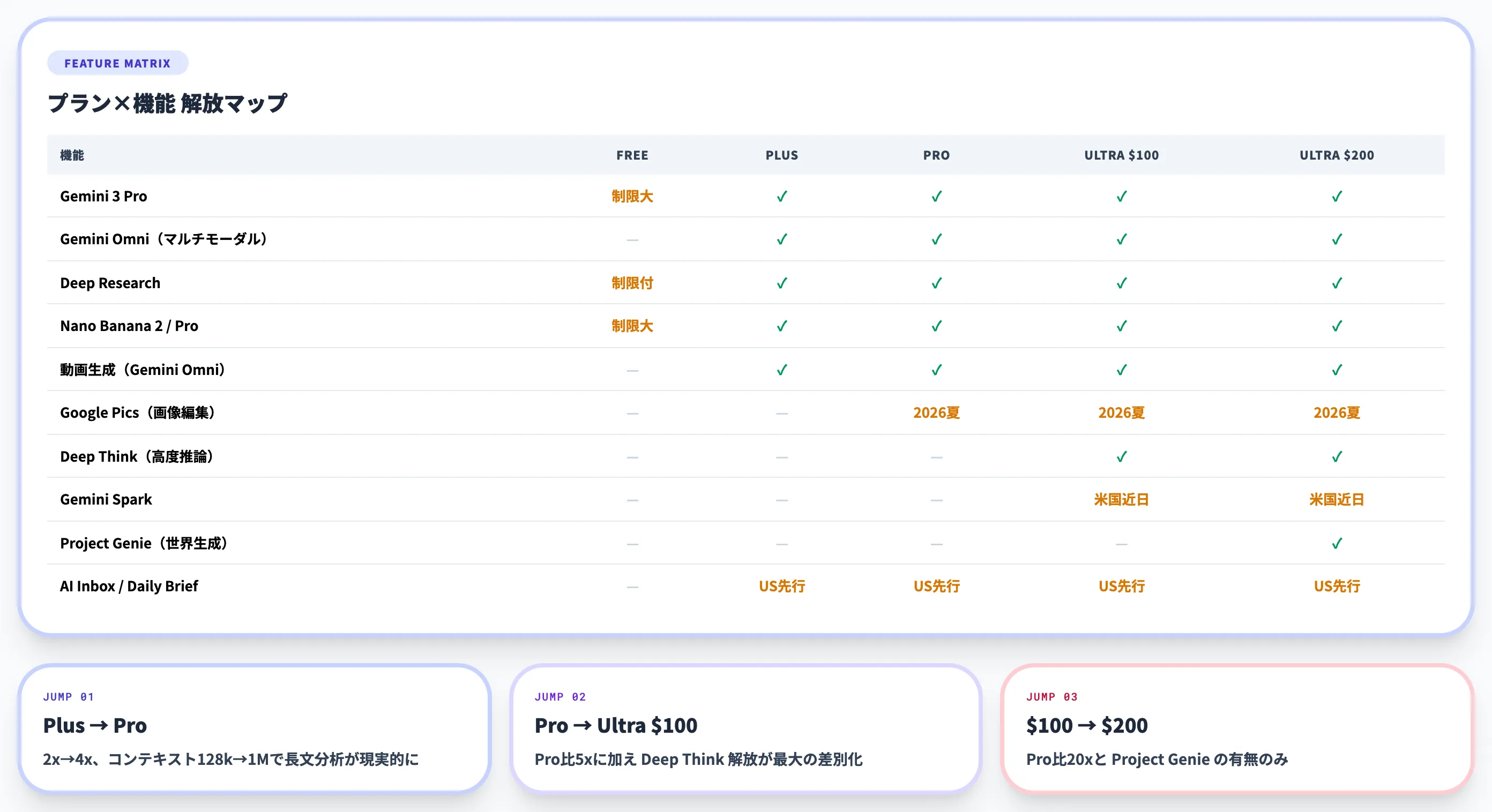Click Gemini Spark 米国近日 under ULTRA $200
This screenshot has width=1492, height=812.
(1337, 500)
